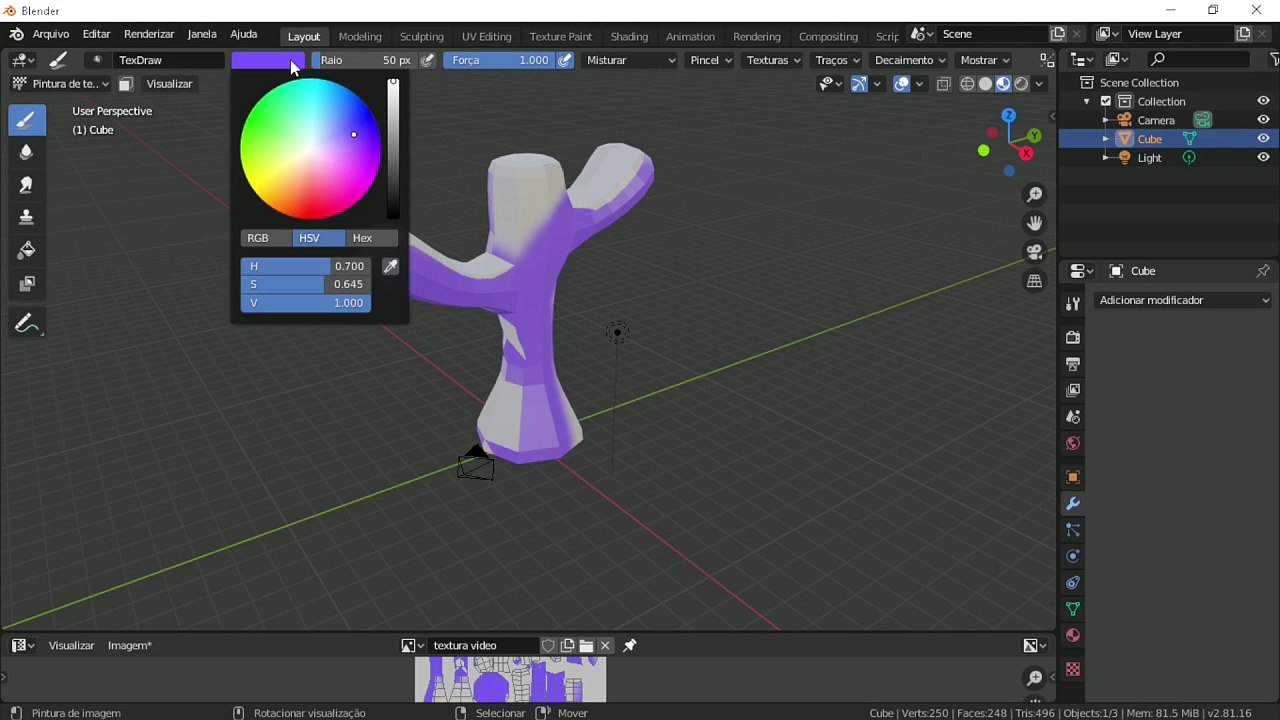Toggle camera view icon in viewport
Viewport: 1280px width, 720px height.
click(1035, 252)
